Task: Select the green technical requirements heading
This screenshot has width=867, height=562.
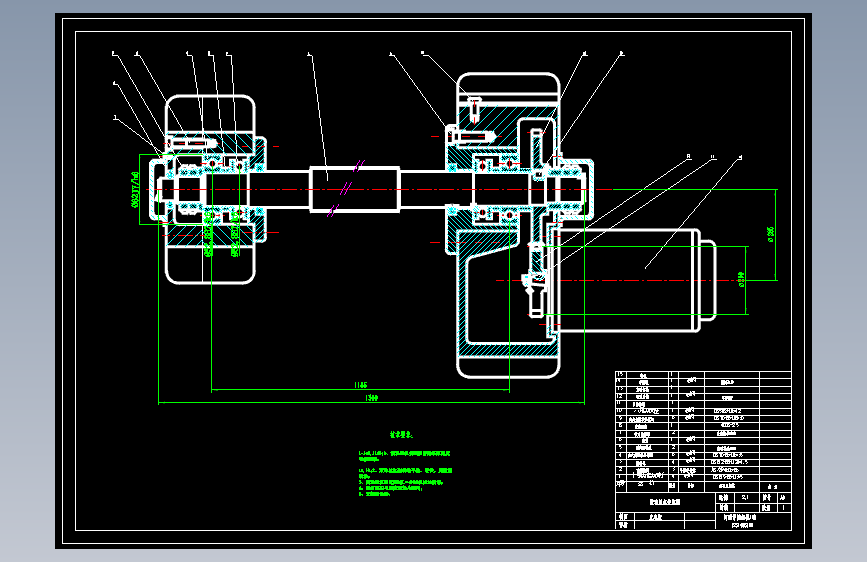Action: (401, 435)
